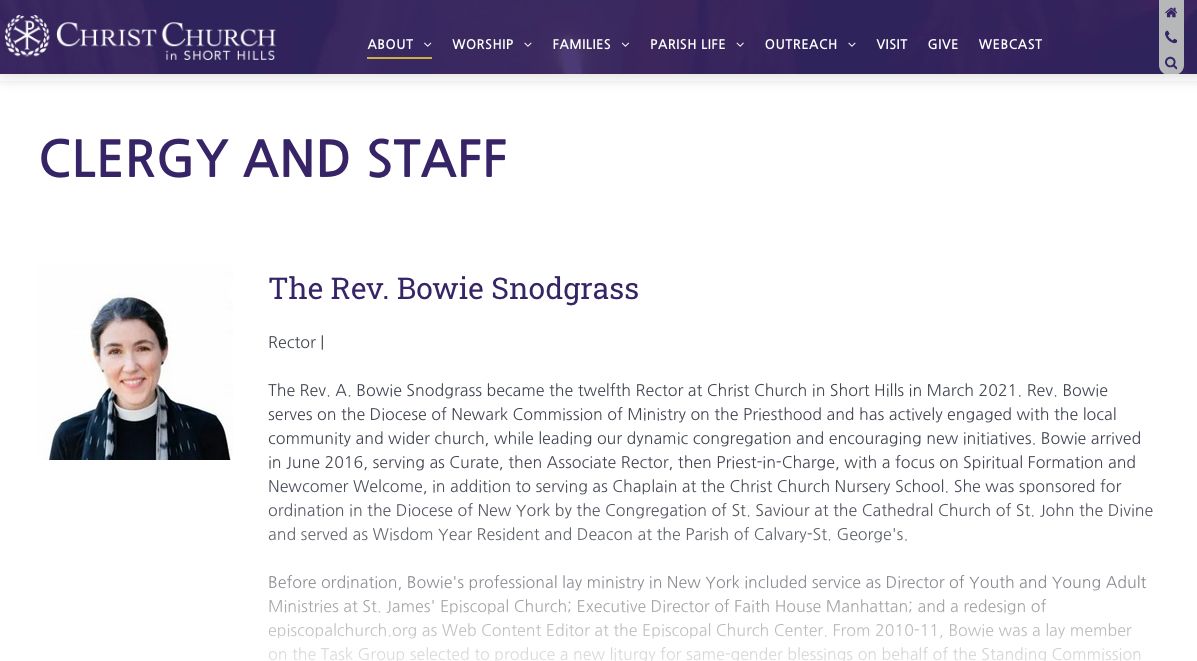This screenshot has width=1197, height=661.
Task: Expand the Outreach dropdown chevron
Action: (x=852, y=45)
